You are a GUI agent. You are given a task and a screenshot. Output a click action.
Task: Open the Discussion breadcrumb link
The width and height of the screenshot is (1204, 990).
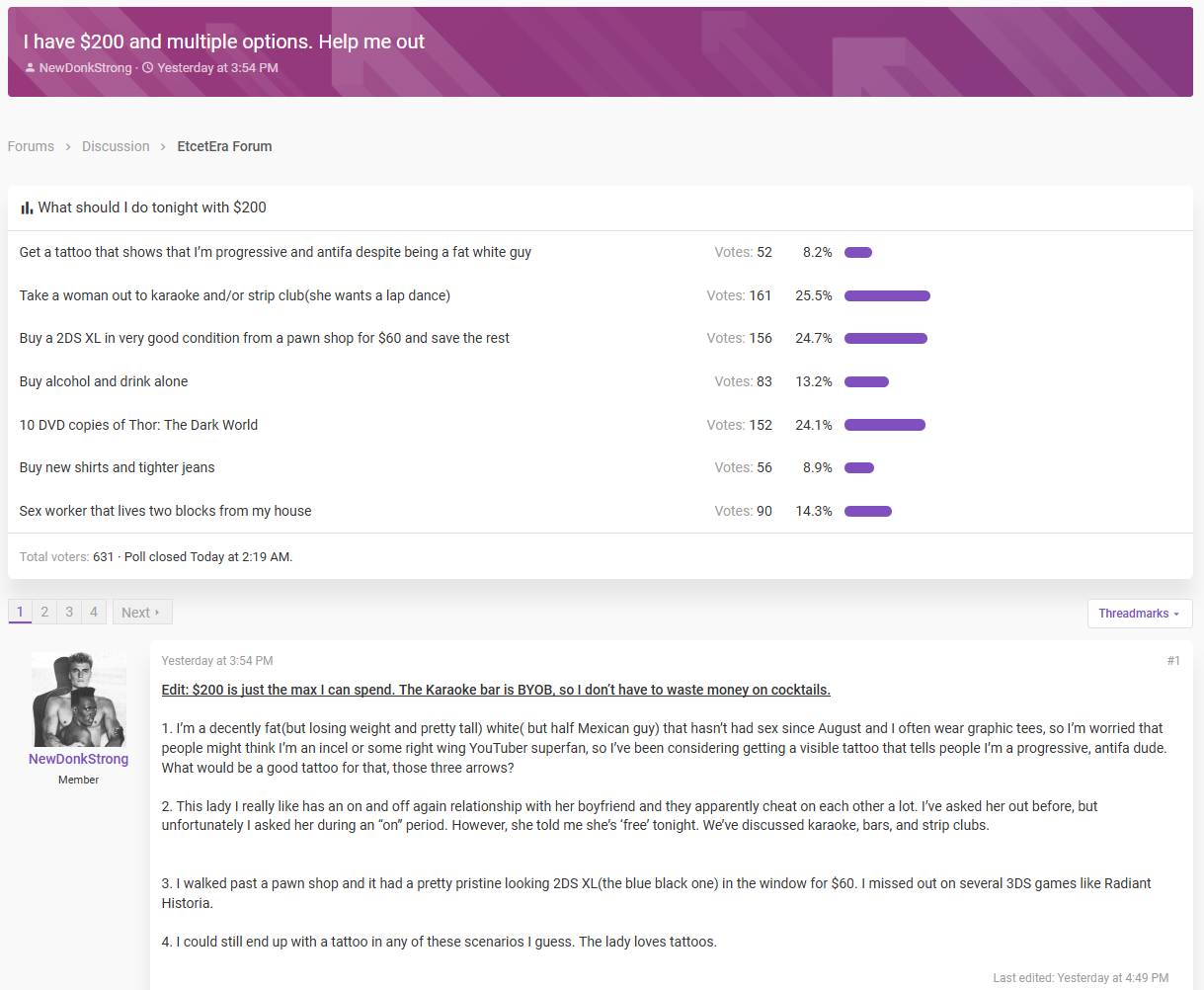pos(116,146)
